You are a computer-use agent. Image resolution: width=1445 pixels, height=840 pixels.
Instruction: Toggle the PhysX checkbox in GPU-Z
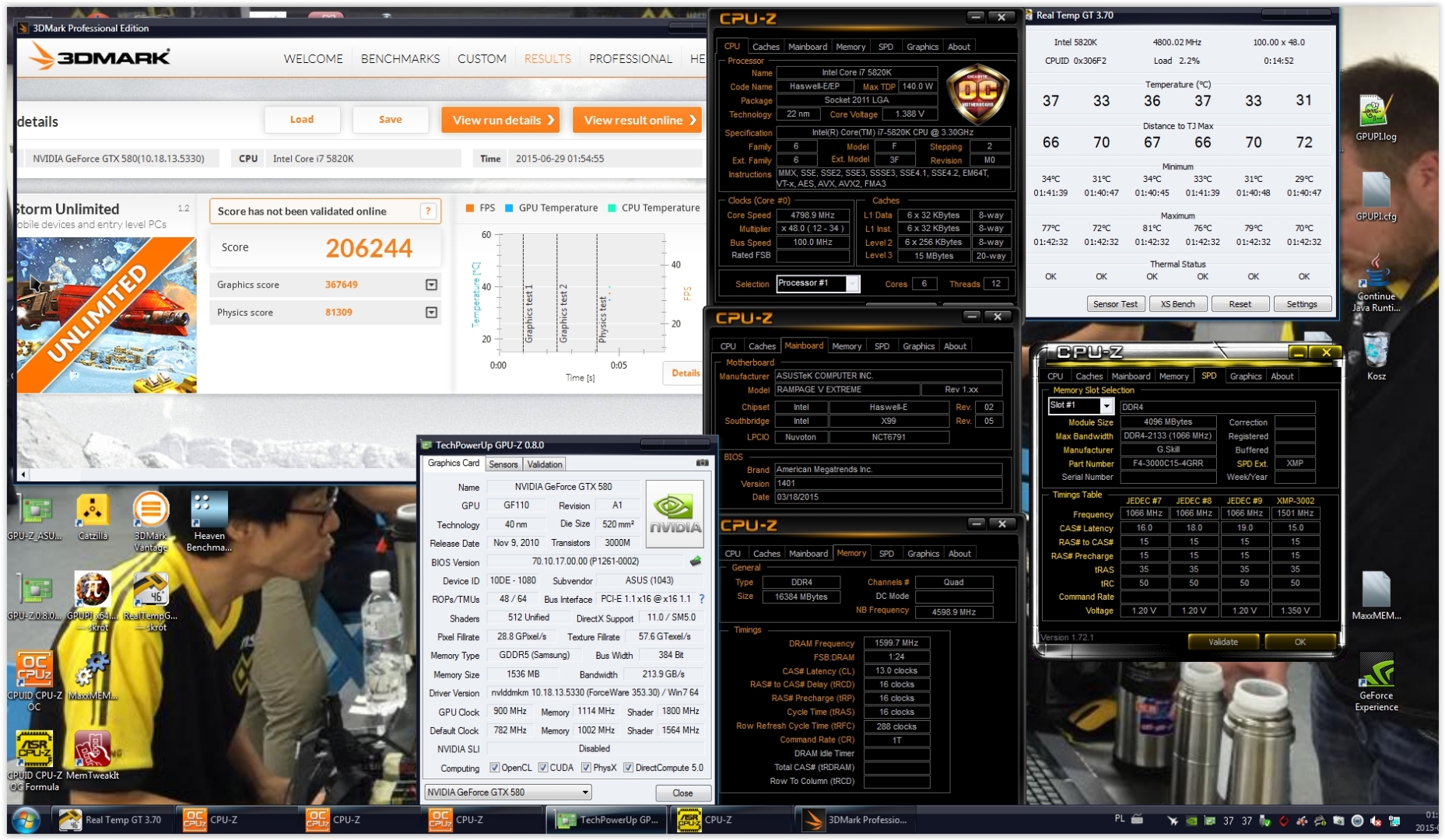586,768
